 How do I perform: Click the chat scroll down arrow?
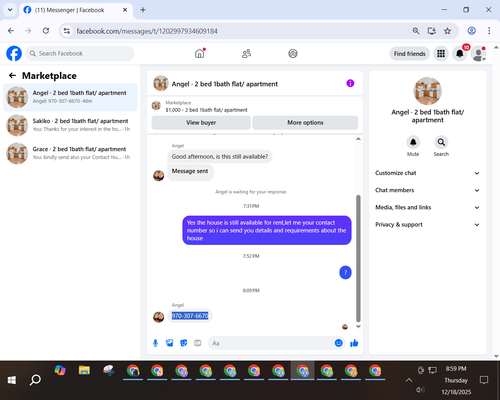tap(358, 327)
